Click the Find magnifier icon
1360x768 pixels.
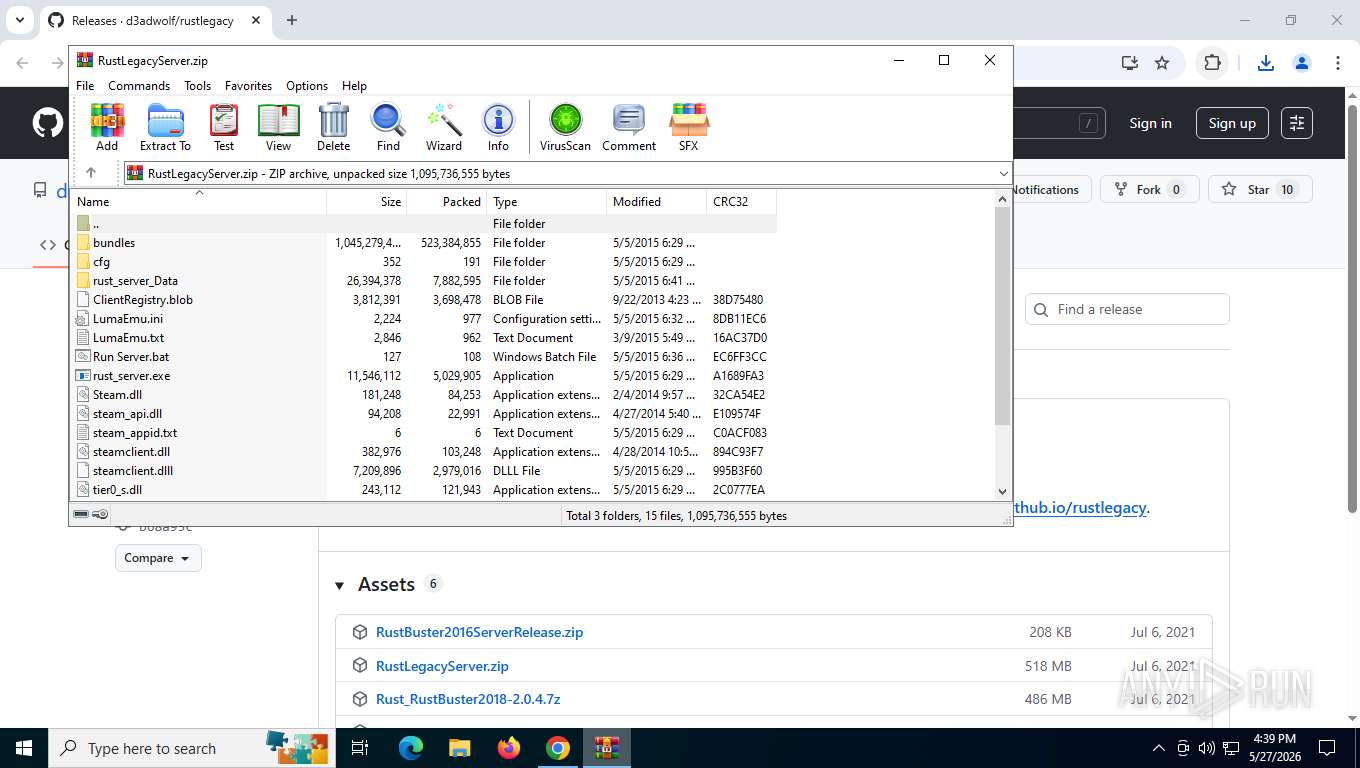[x=388, y=127]
